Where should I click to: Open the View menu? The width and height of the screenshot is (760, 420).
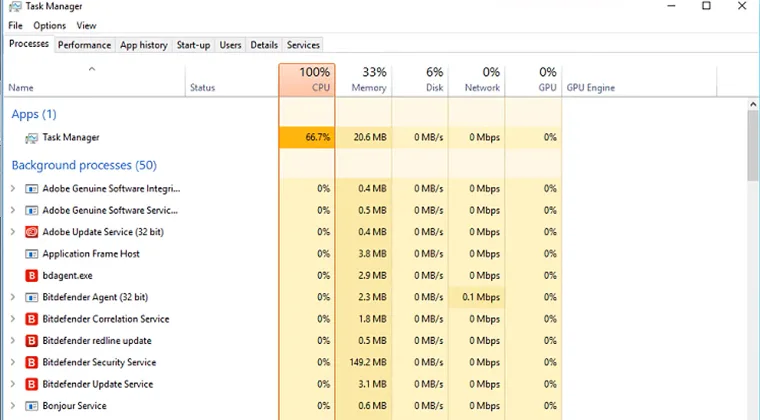tap(86, 26)
